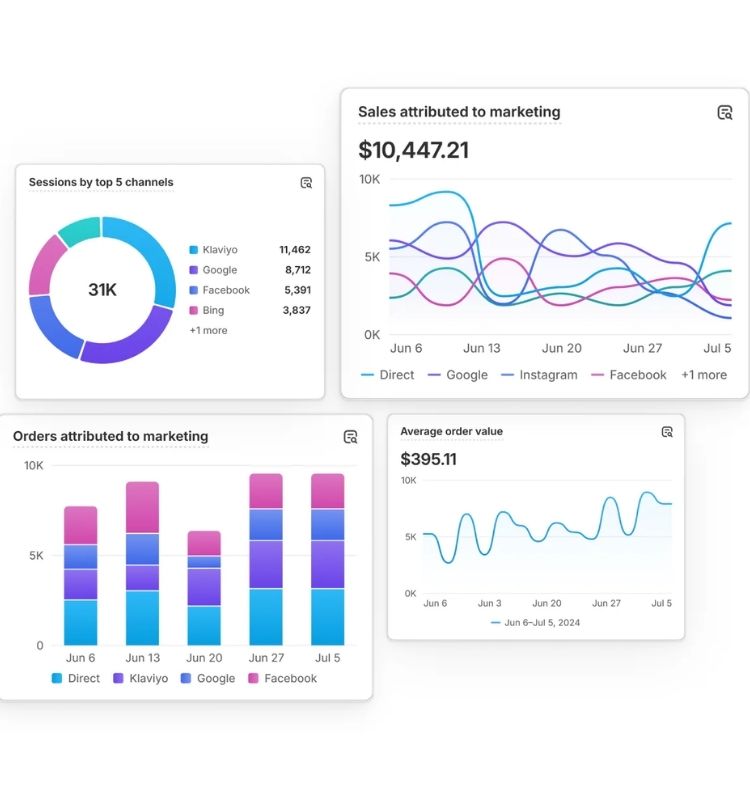Click Average order value title
The width and height of the screenshot is (750, 800).
tap(451, 432)
